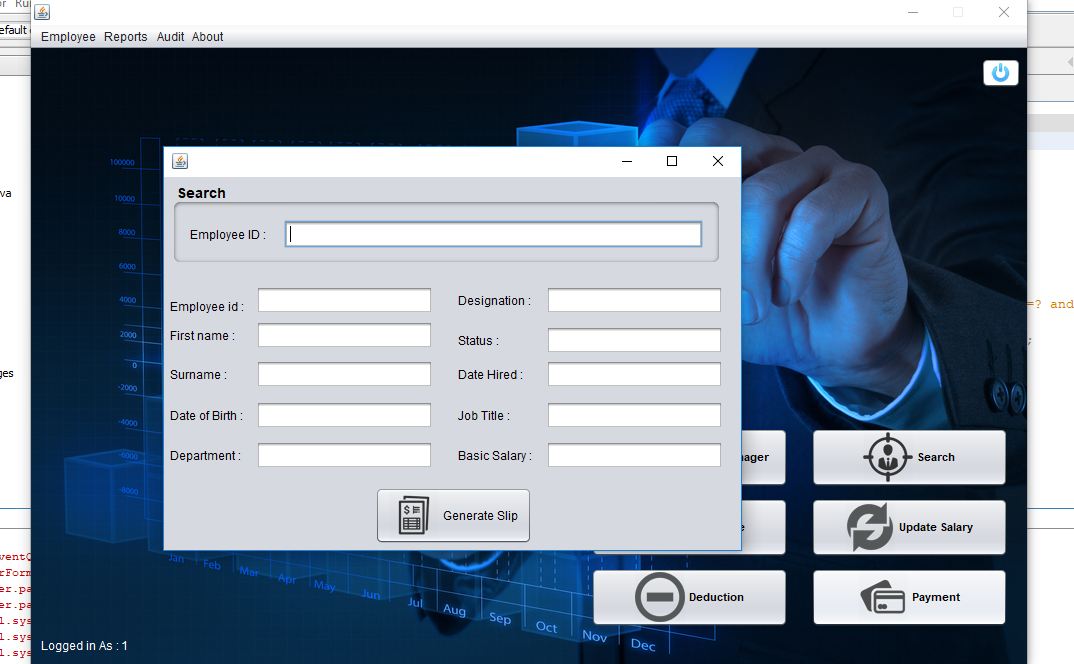Click the Update Salary refresh icon

click(x=866, y=527)
